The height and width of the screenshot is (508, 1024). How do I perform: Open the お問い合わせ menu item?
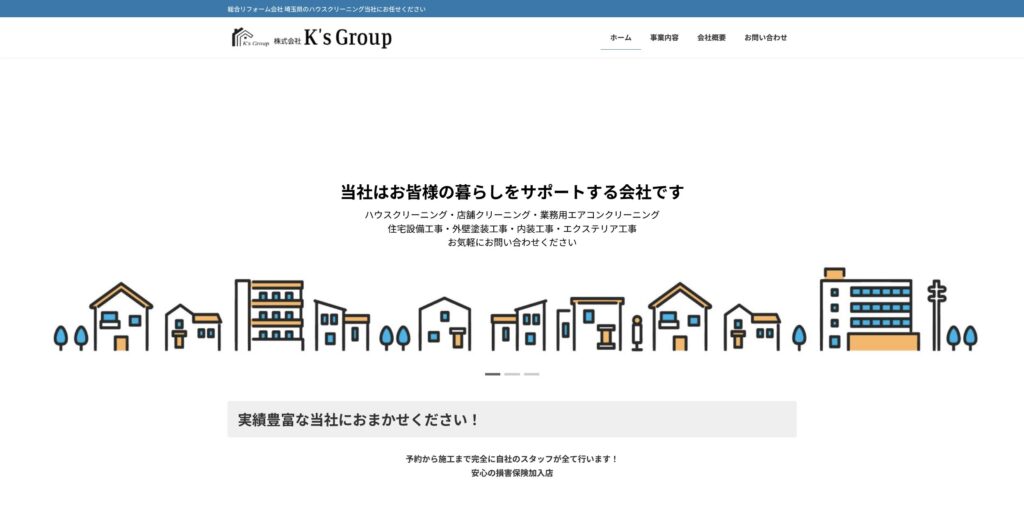765,38
